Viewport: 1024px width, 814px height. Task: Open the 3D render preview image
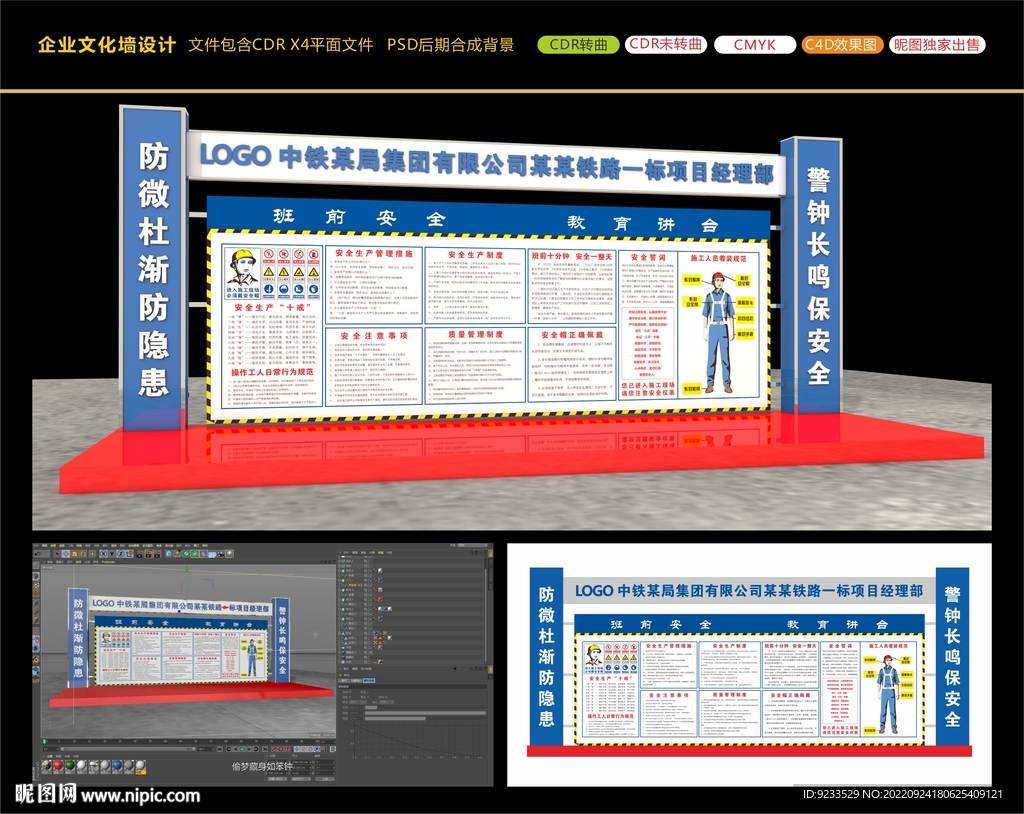tap(512, 310)
